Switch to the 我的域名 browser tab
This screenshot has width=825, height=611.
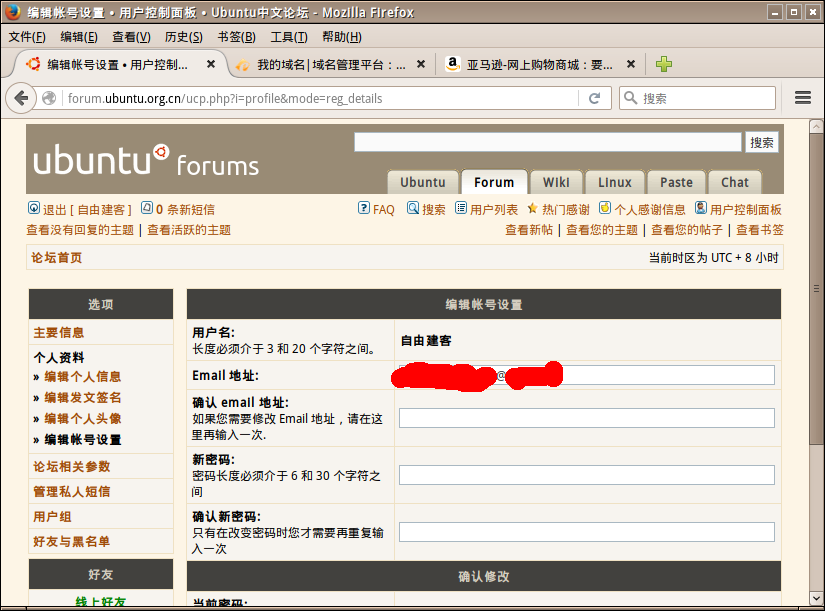tap(330, 65)
